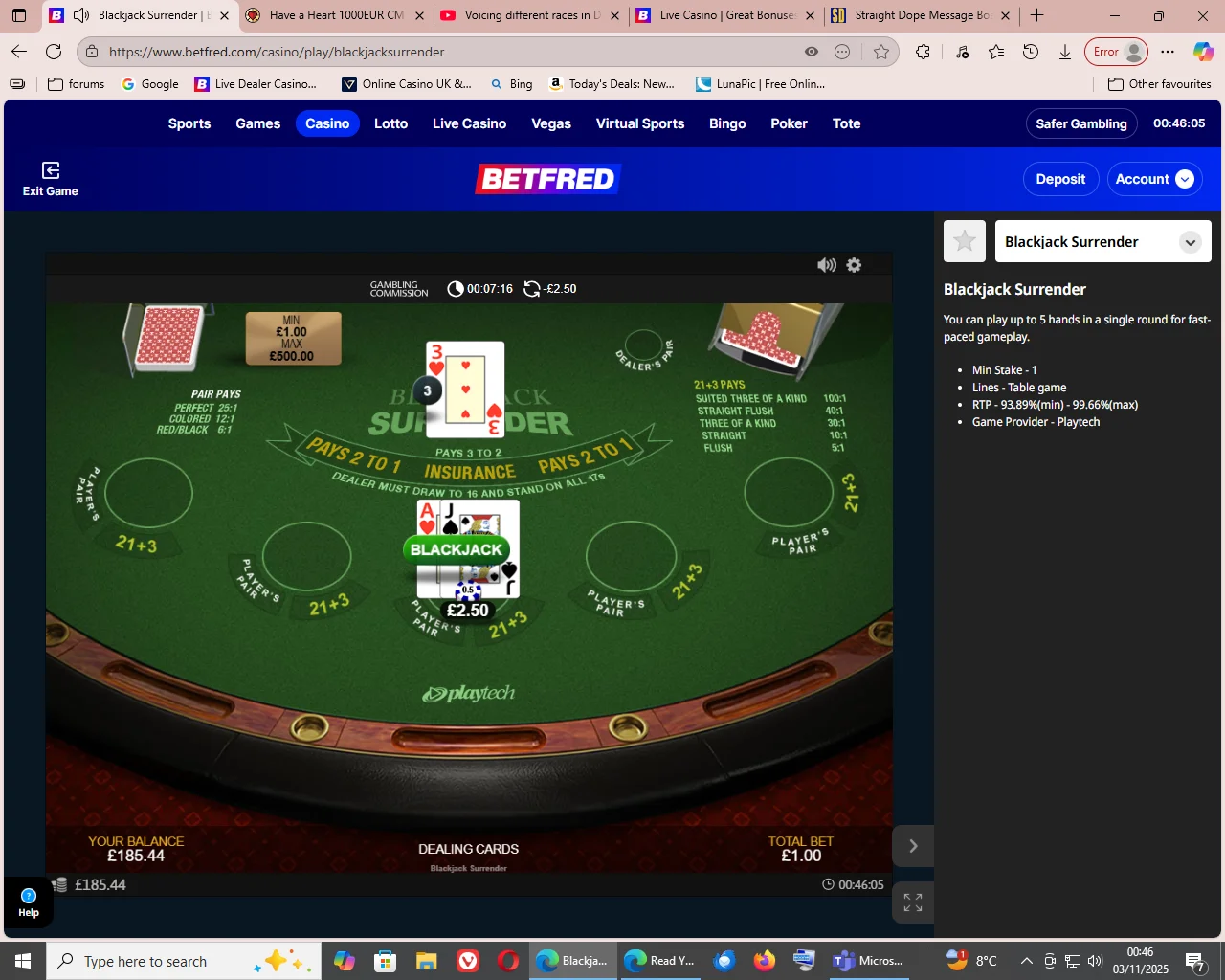Go to Virtual Sports

(640, 123)
